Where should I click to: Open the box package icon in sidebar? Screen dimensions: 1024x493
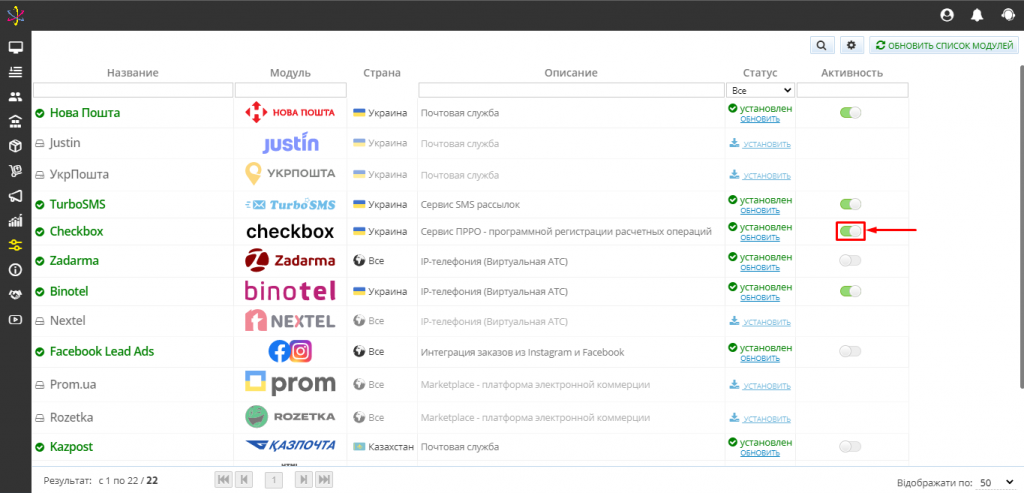[x=15, y=146]
